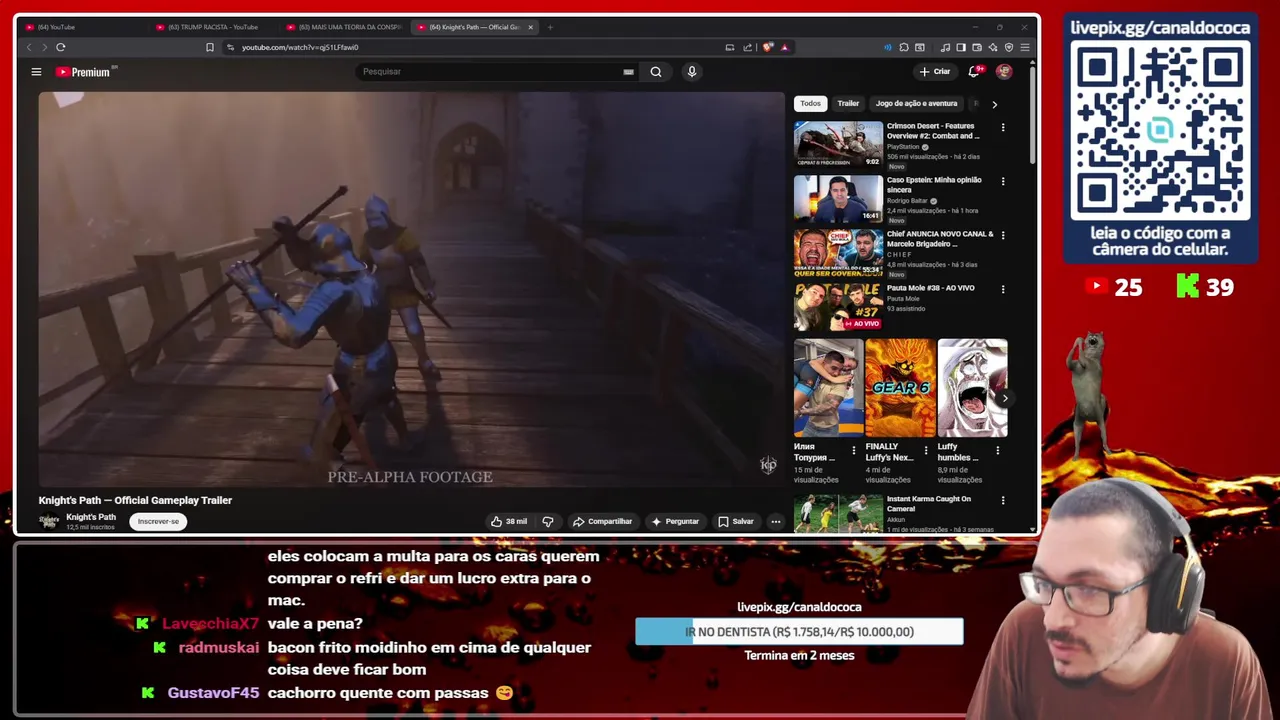The image size is (1280, 720).
Task: Show next Shorts with the carousel arrow
Action: pyautogui.click(x=1004, y=398)
